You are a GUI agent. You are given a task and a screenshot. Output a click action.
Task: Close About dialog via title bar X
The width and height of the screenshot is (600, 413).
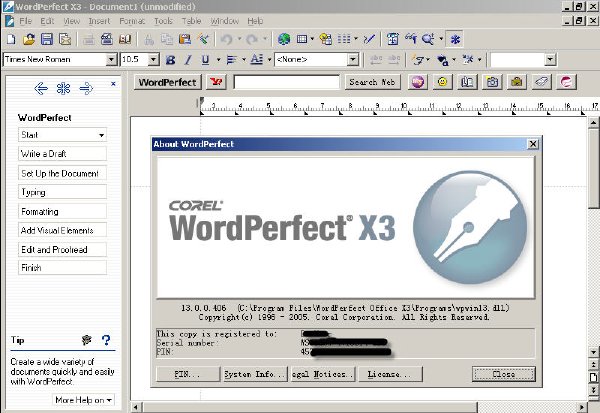coord(533,144)
